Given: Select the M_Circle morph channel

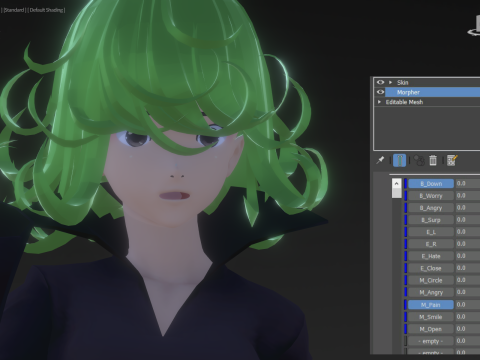Looking at the screenshot, I should pyautogui.click(x=431, y=280).
